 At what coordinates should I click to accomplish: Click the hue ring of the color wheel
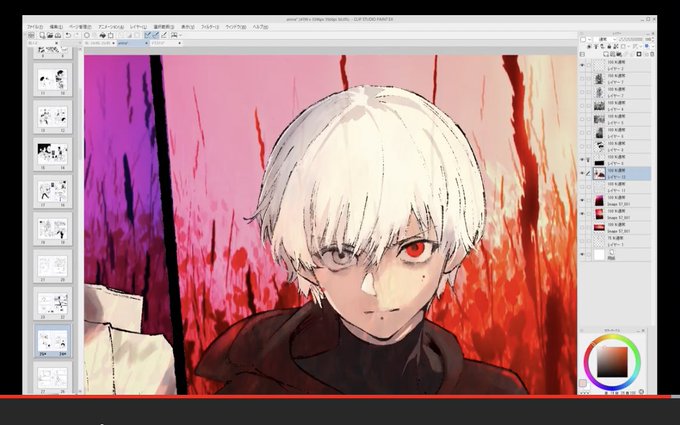pyautogui.click(x=612, y=337)
